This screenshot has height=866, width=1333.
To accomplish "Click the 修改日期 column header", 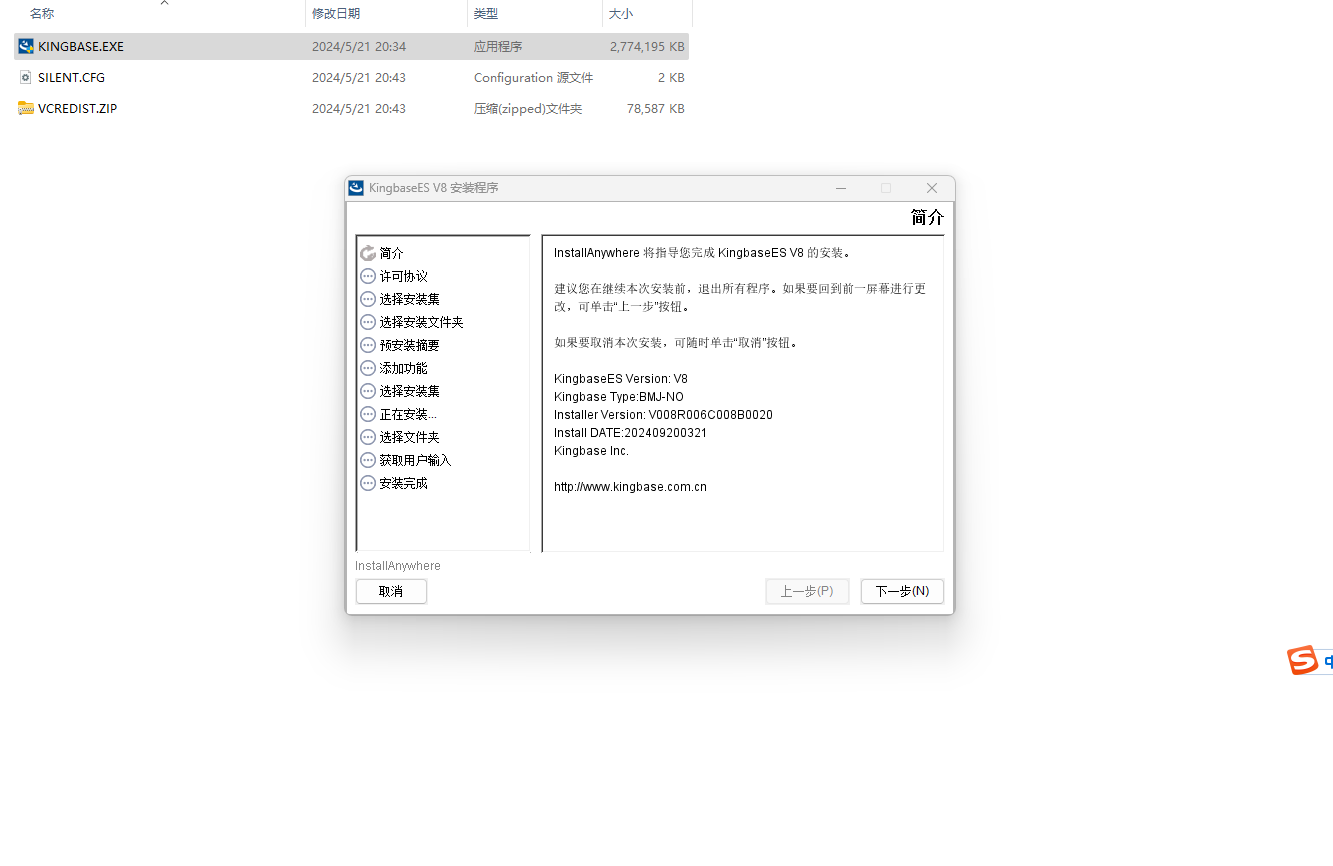I will pyautogui.click(x=338, y=15).
